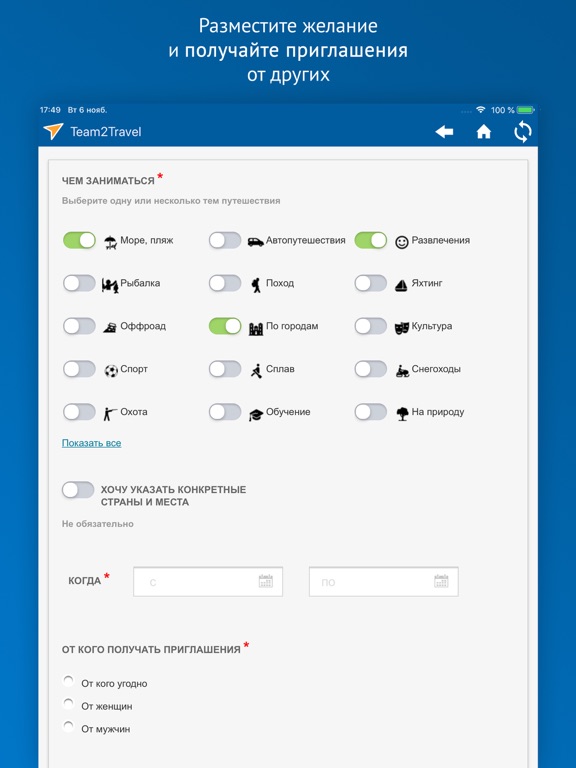Click the Выберите одну или несколько тем hint
The width and height of the screenshot is (576, 768).
[x=171, y=201]
